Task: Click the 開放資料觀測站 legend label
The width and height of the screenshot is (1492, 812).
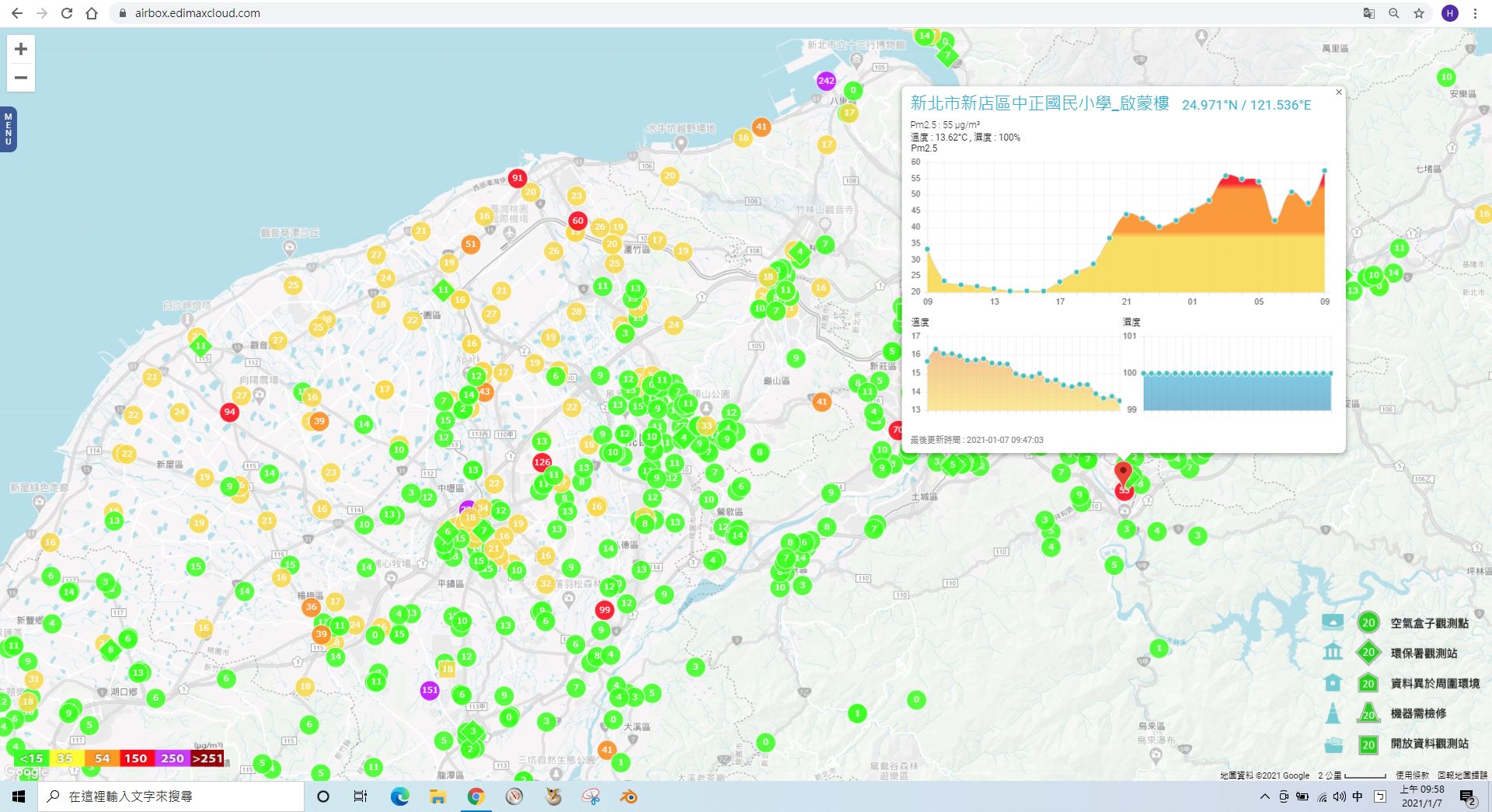Action: click(1429, 744)
